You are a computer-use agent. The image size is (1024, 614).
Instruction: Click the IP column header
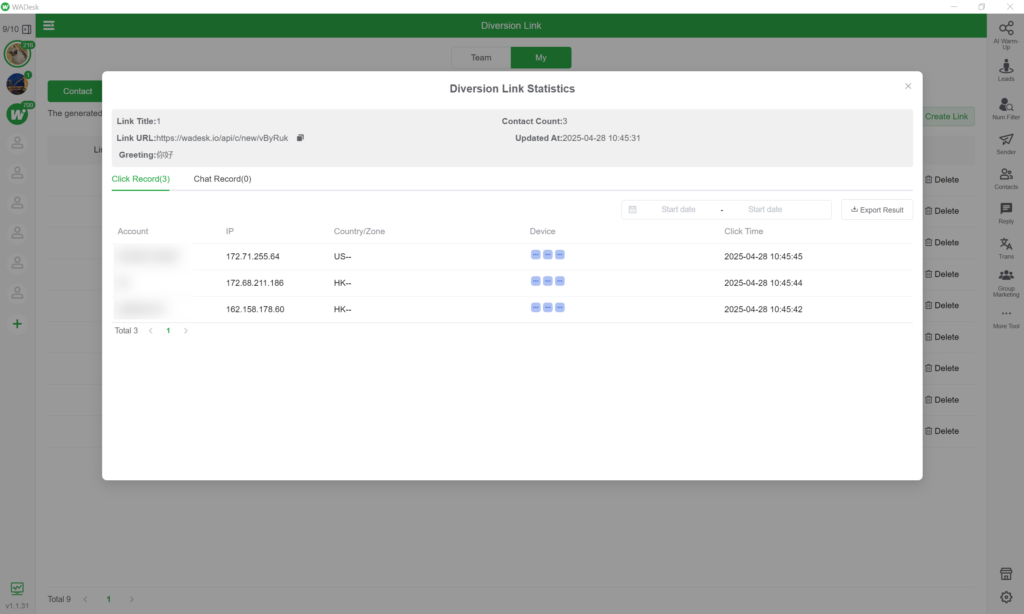(230, 231)
